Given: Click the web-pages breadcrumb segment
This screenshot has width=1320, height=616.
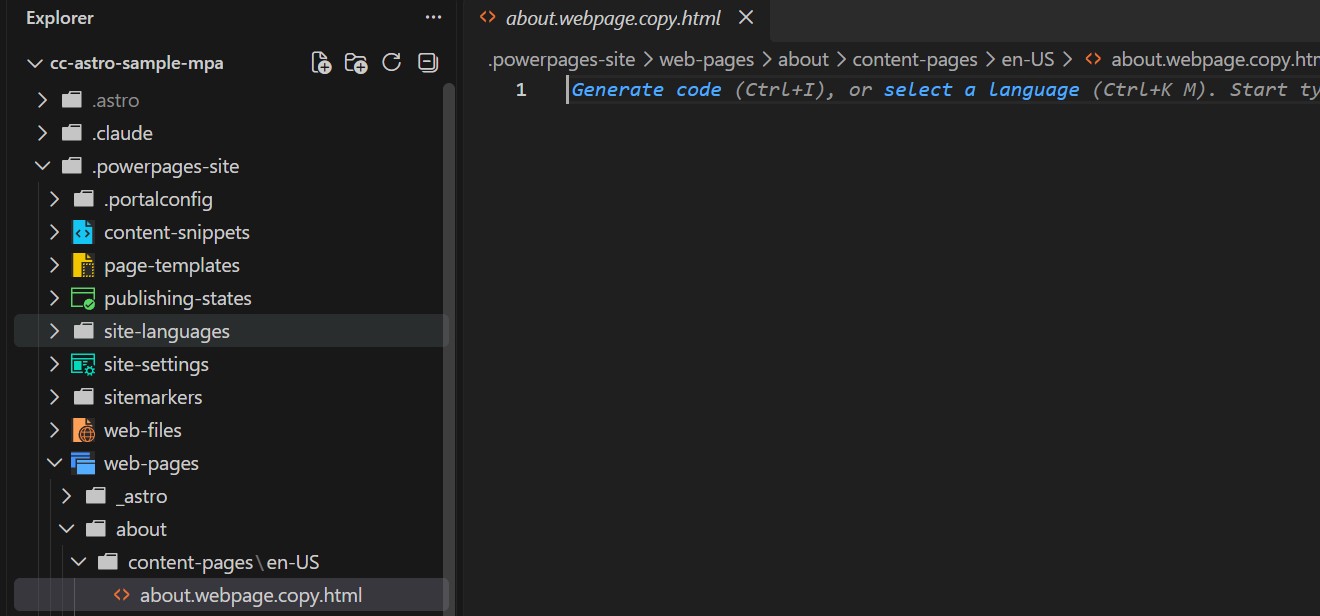Looking at the screenshot, I should [706, 60].
